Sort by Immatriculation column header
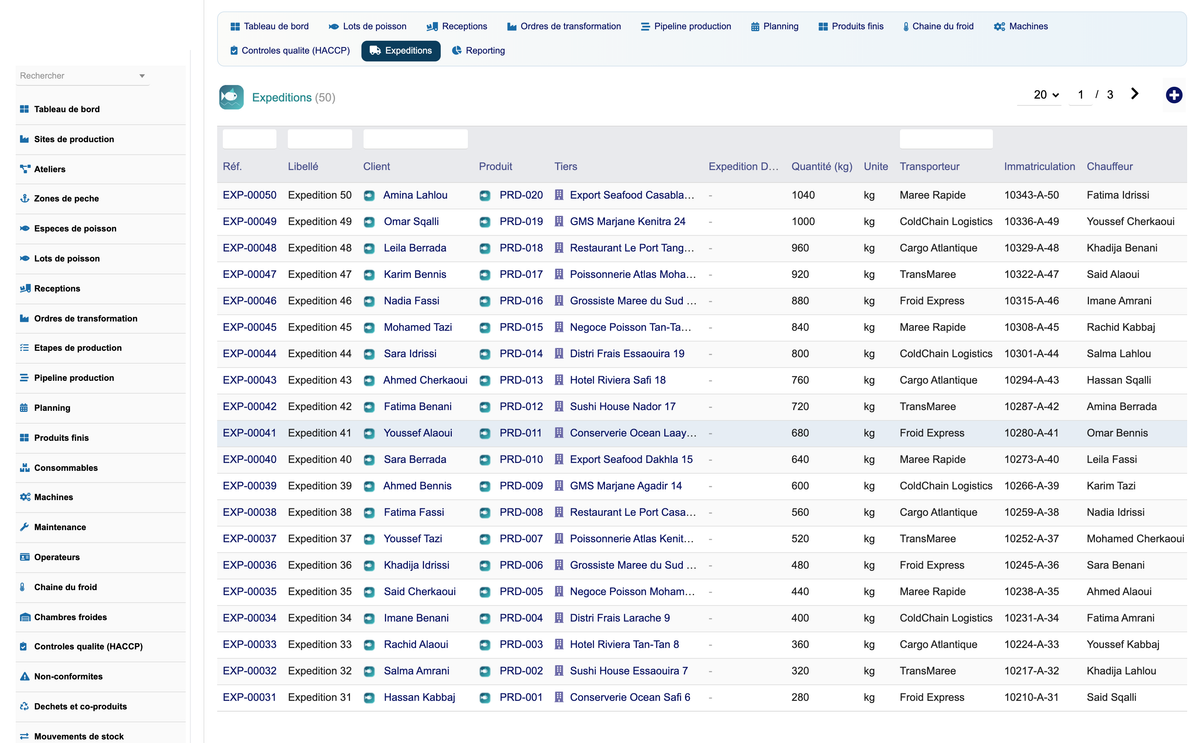Viewport: 1200px width, 743px height. tap(1040, 166)
